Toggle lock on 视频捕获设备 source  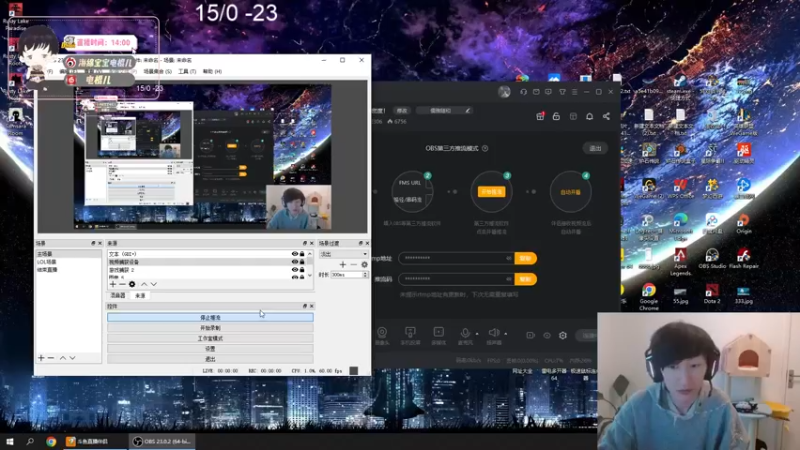[x=302, y=262]
